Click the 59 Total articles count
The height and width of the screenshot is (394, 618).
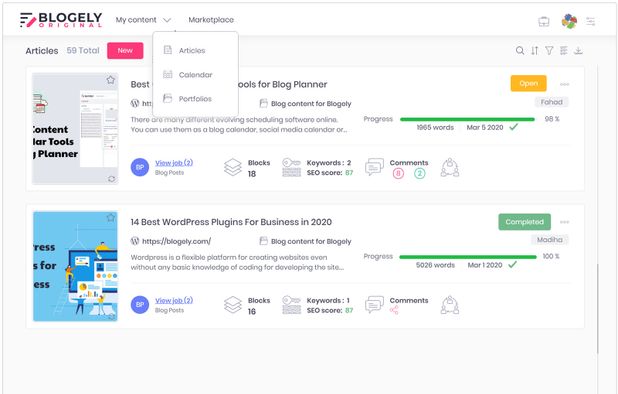tap(83, 50)
